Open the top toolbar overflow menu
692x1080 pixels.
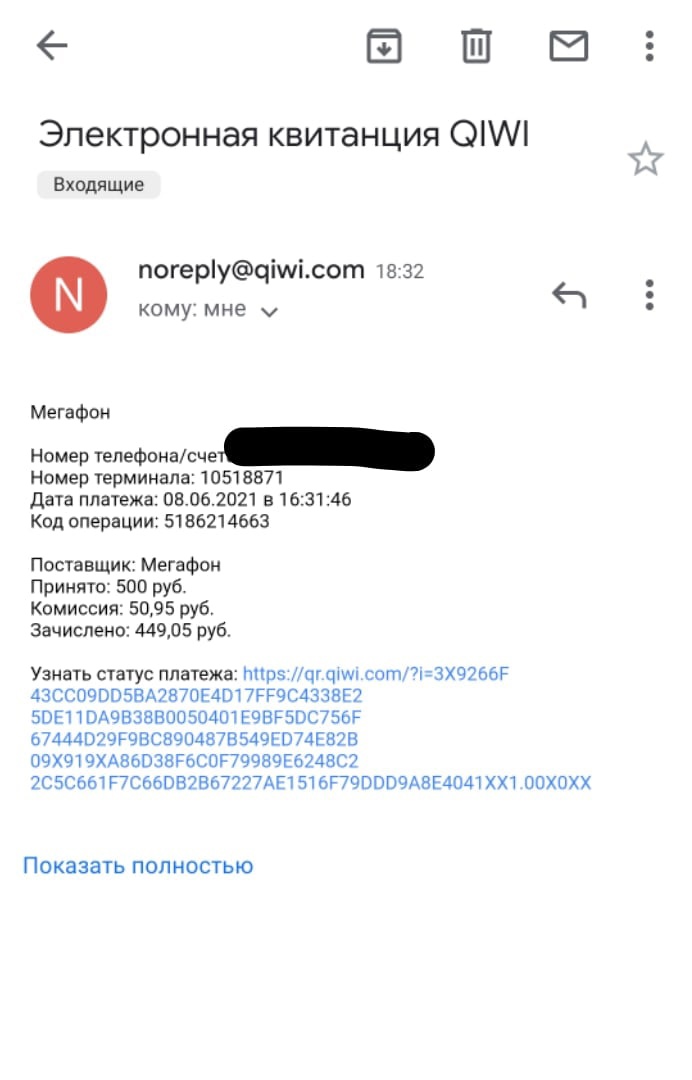(x=649, y=45)
